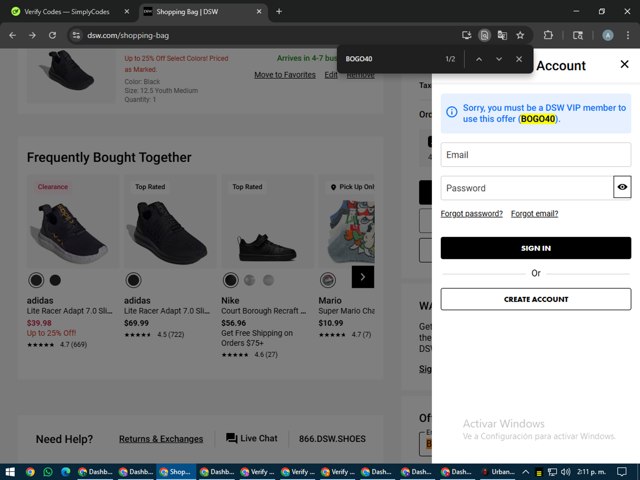The width and height of the screenshot is (640, 480).
Task: Focus the Password input field
Action: (527, 188)
